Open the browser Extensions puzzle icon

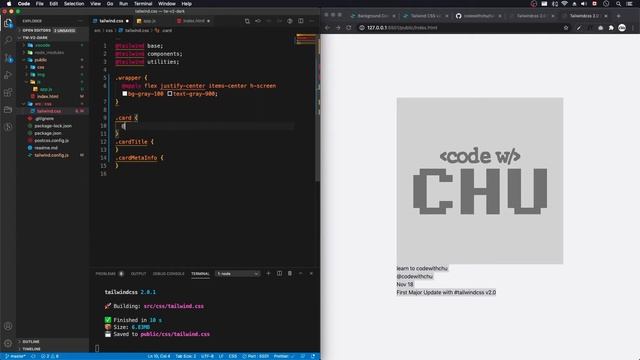click(611, 28)
